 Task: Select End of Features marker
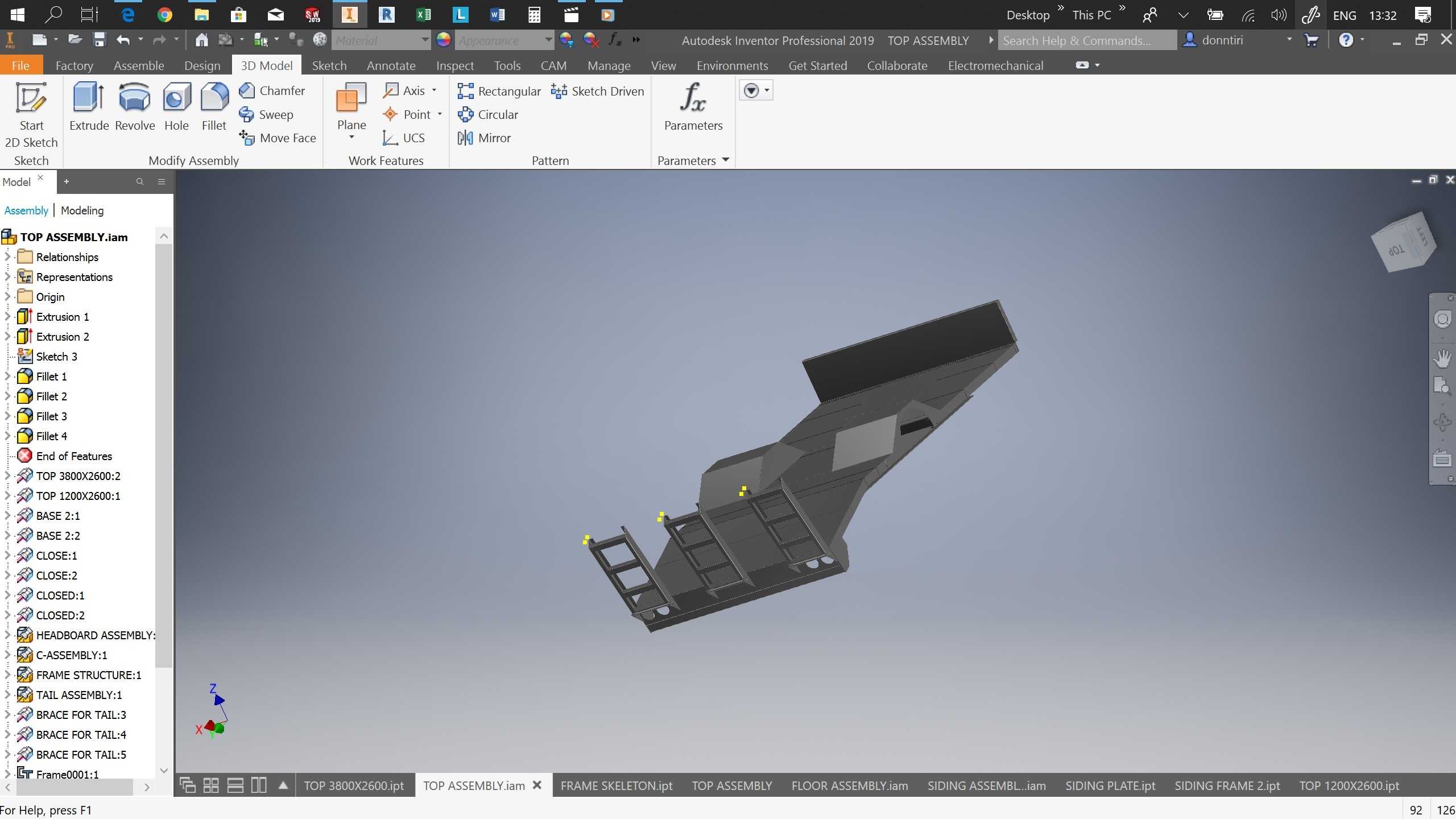click(74, 456)
